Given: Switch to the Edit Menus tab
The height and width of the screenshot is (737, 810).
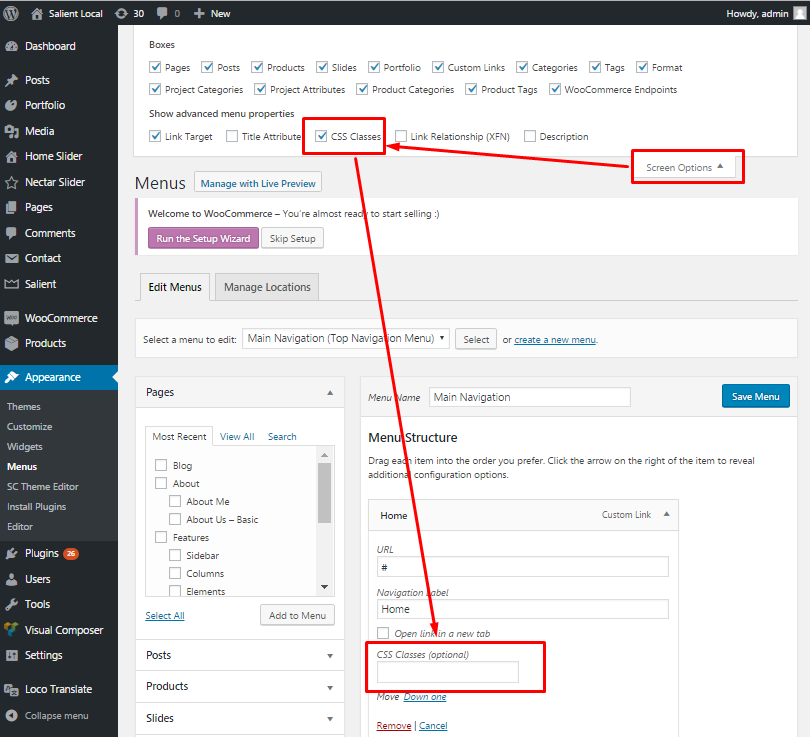Looking at the screenshot, I should (175, 287).
